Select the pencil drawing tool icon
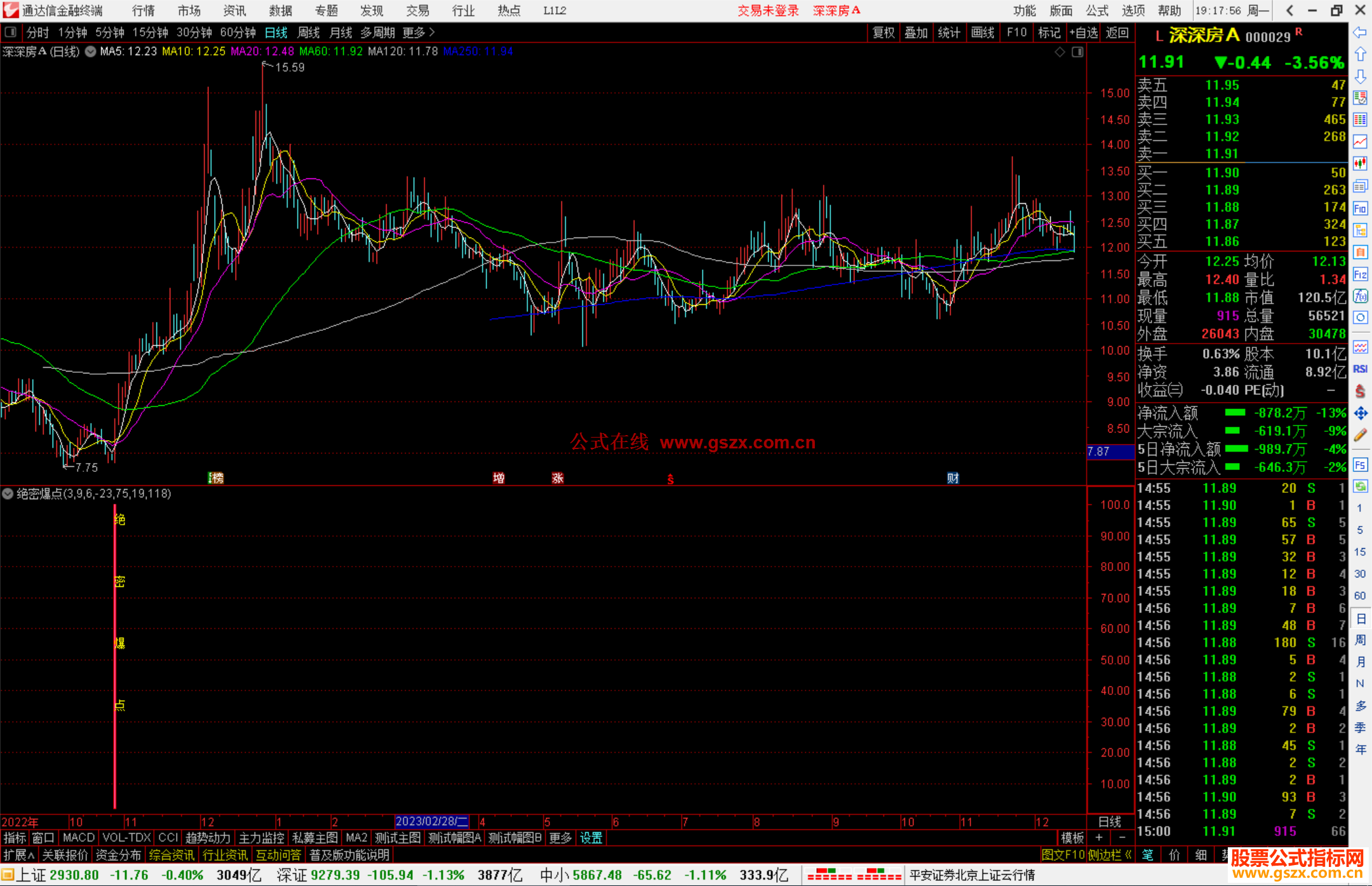Viewport: 1372px width, 886px height. click(1360, 435)
